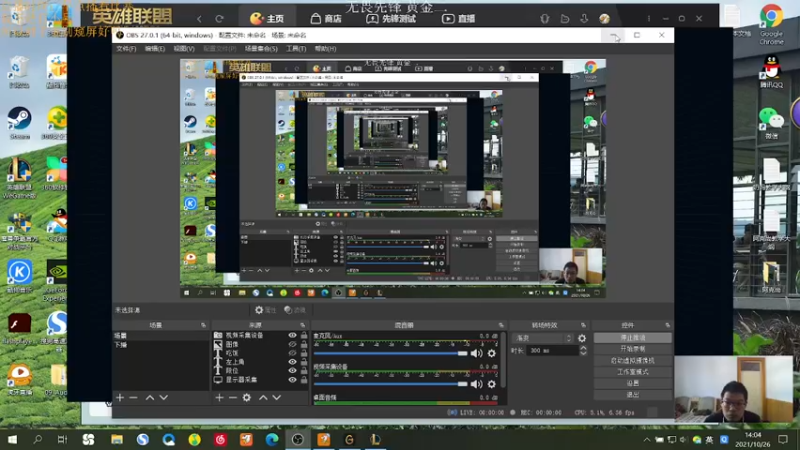This screenshot has height=450, width=800.
Task: Open the 渐变 transition type dropdown
Action: (x=543, y=338)
